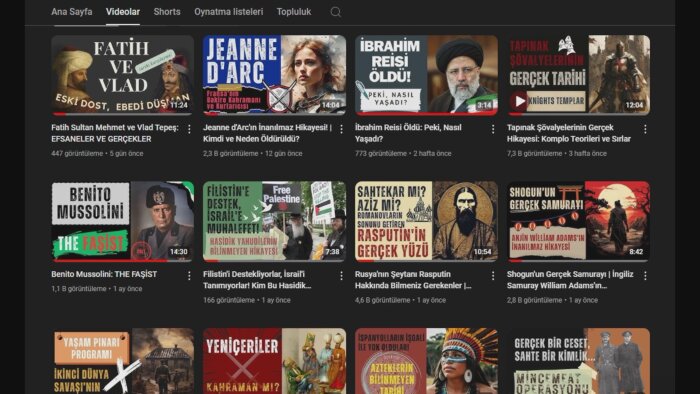The image size is (700, 394).
Task: Click the 10:54 duration badge
Action: [483, 252]
